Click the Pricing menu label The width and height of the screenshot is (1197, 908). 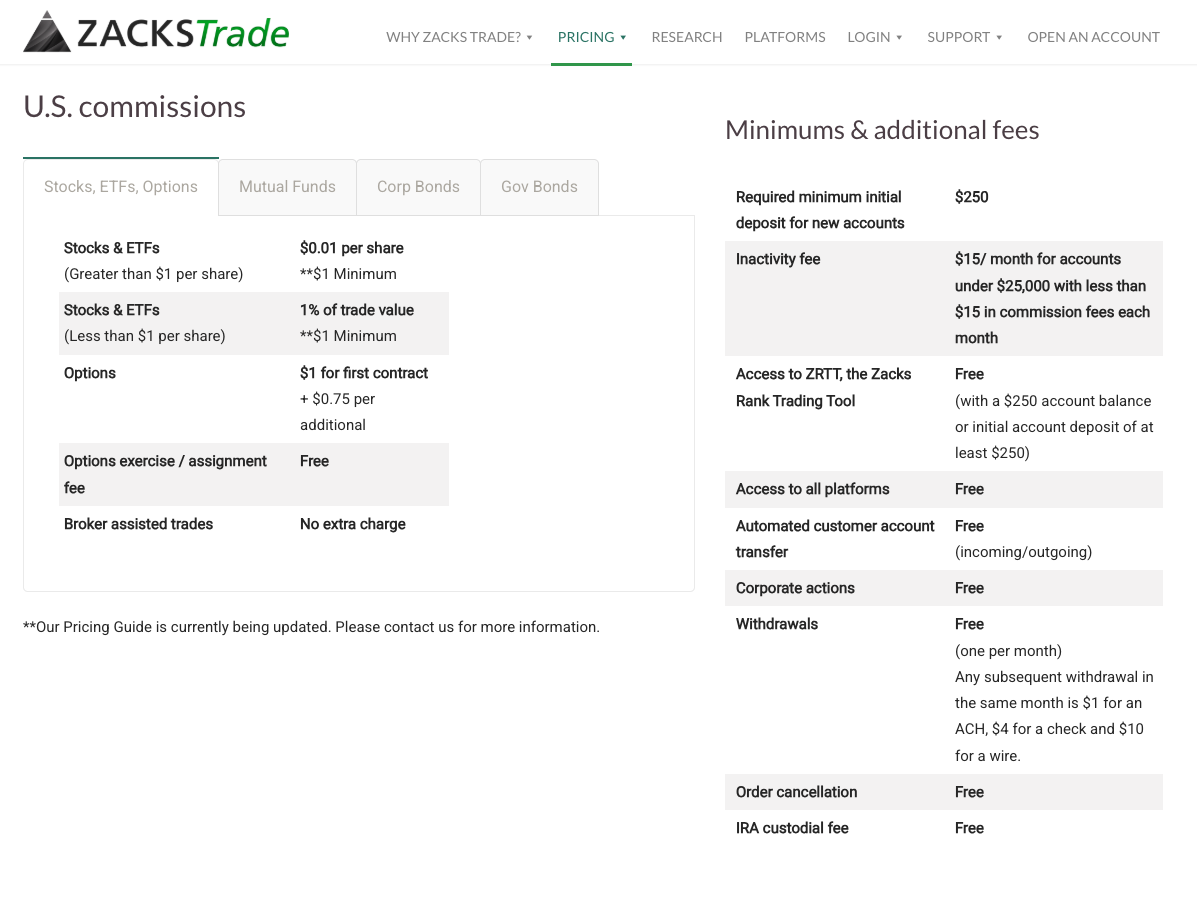(x=586, y=37)
